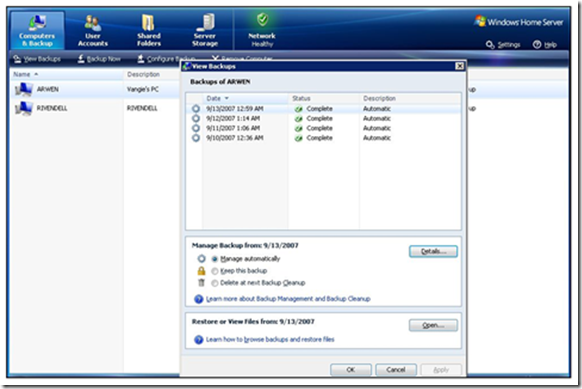Check the Network Healthy status icon
The image size is (582, 389).
[262, 19]
